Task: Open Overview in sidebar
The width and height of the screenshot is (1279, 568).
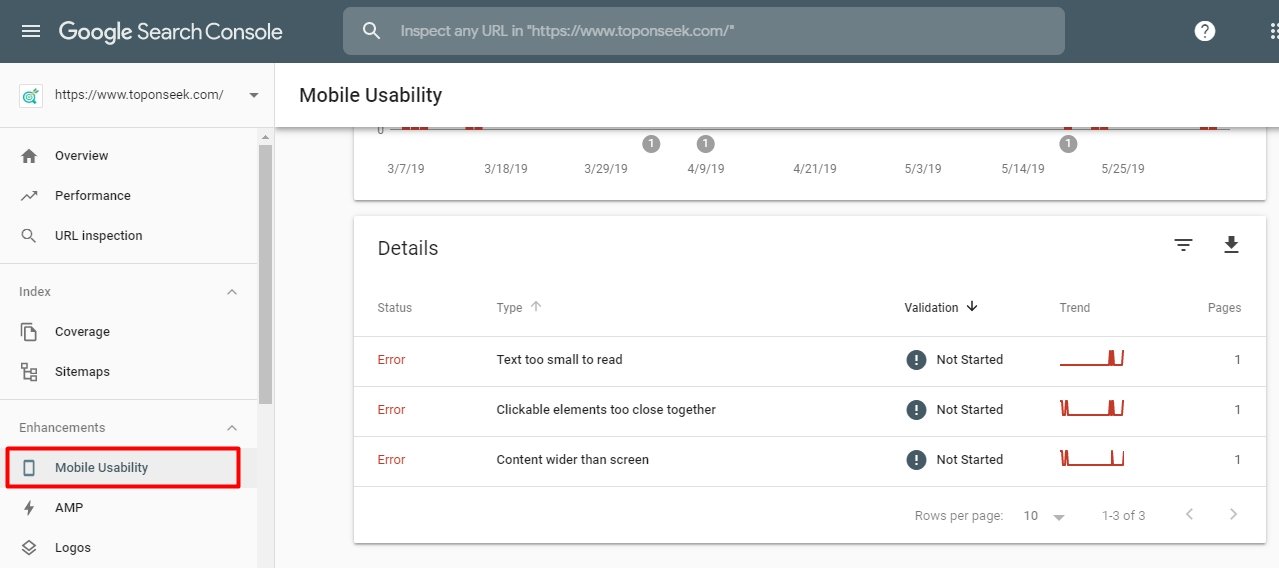Action: click(82, 156)
